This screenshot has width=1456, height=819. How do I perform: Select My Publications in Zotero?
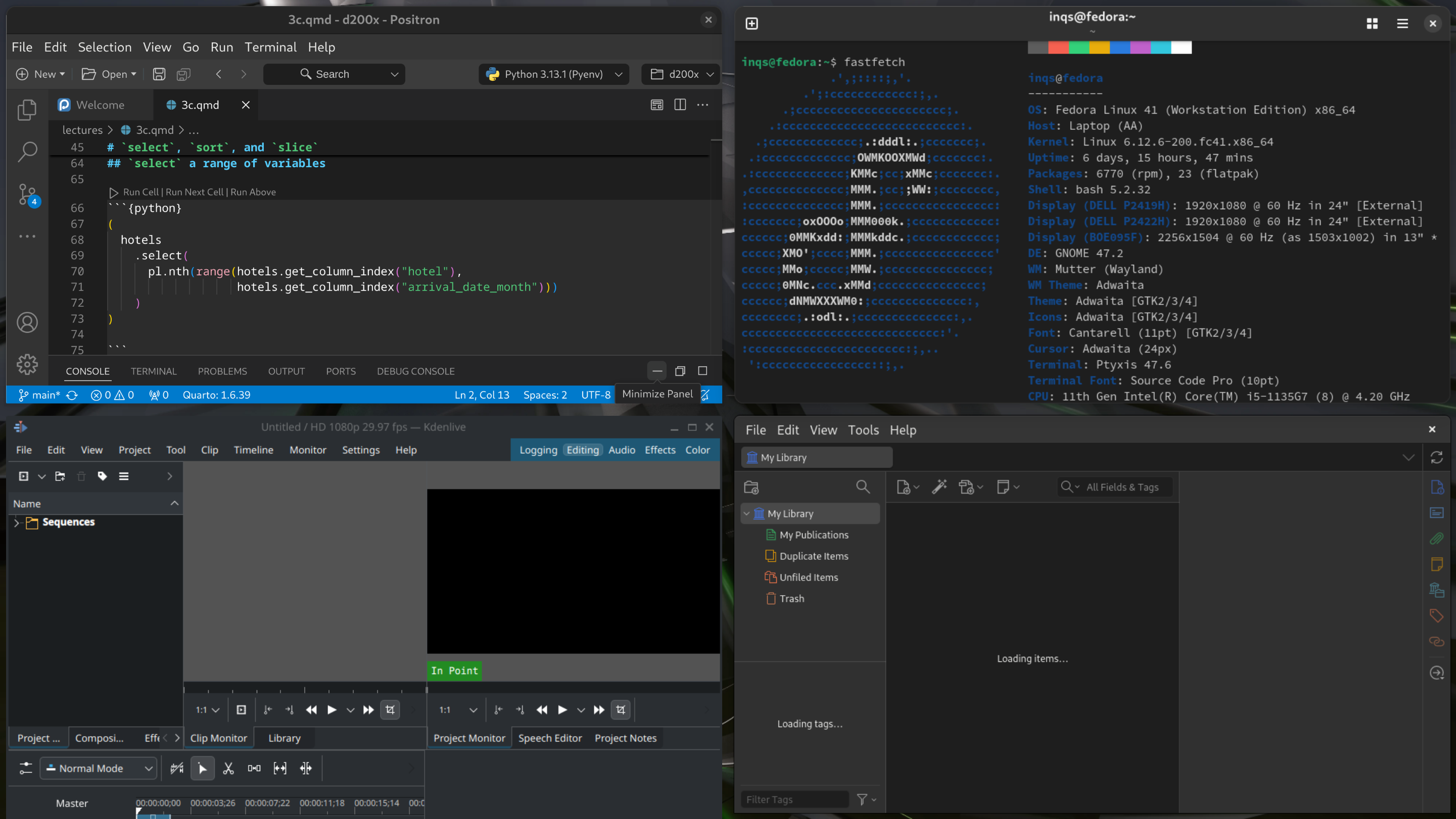click(814, 535)
